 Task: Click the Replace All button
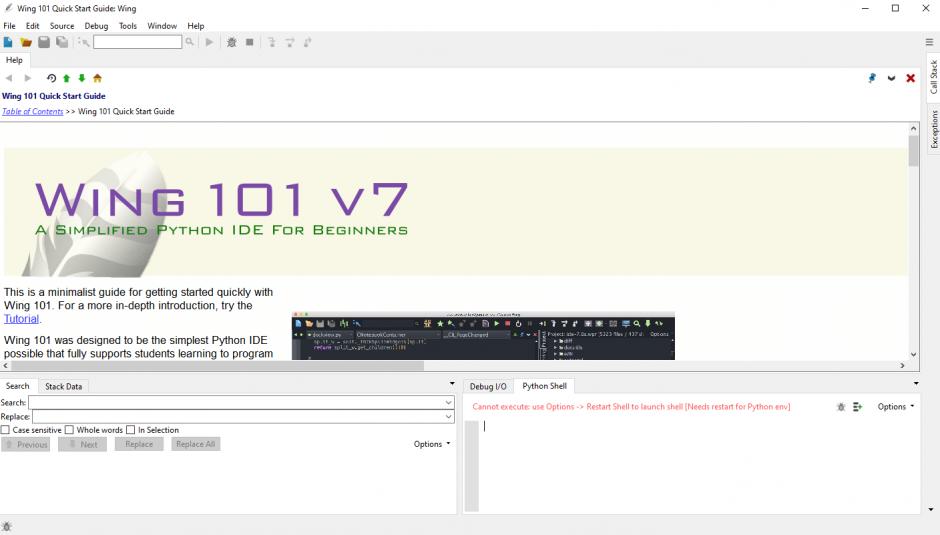(x=195, y=444)
